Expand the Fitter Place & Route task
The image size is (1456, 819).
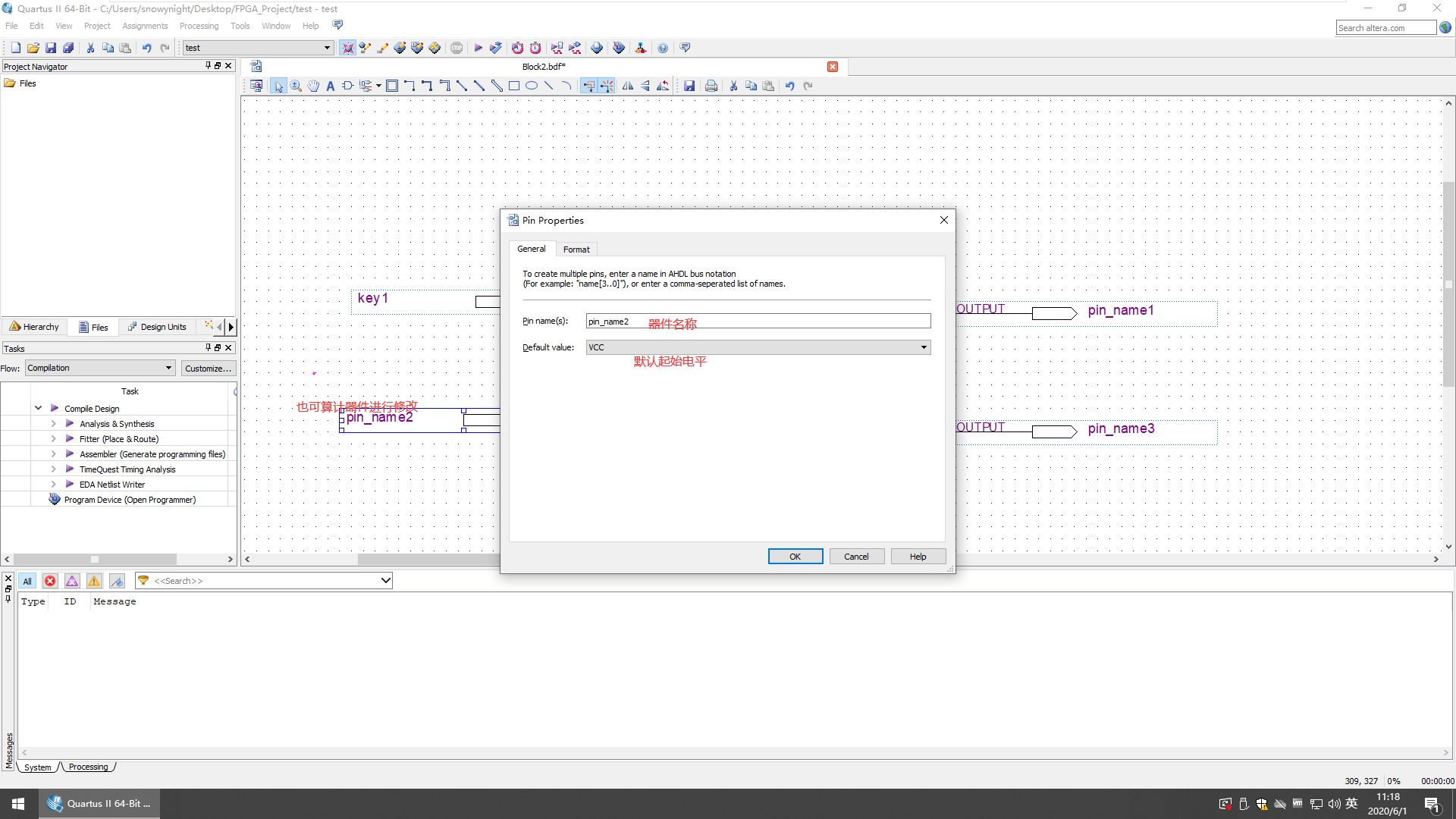pyautogui.click(x=53, y=438)
